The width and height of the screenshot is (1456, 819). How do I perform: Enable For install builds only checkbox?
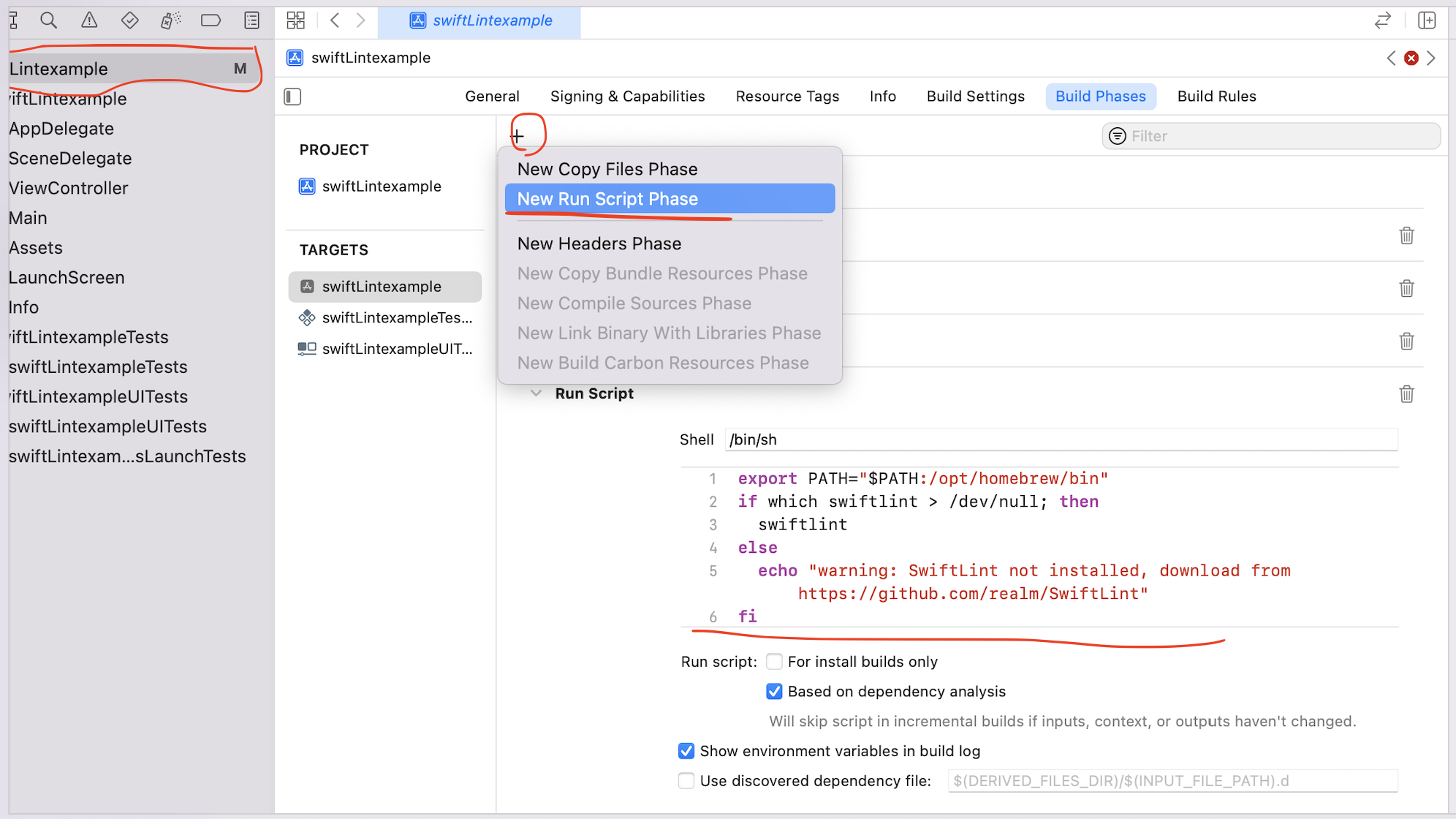click(x=774, y=662)
